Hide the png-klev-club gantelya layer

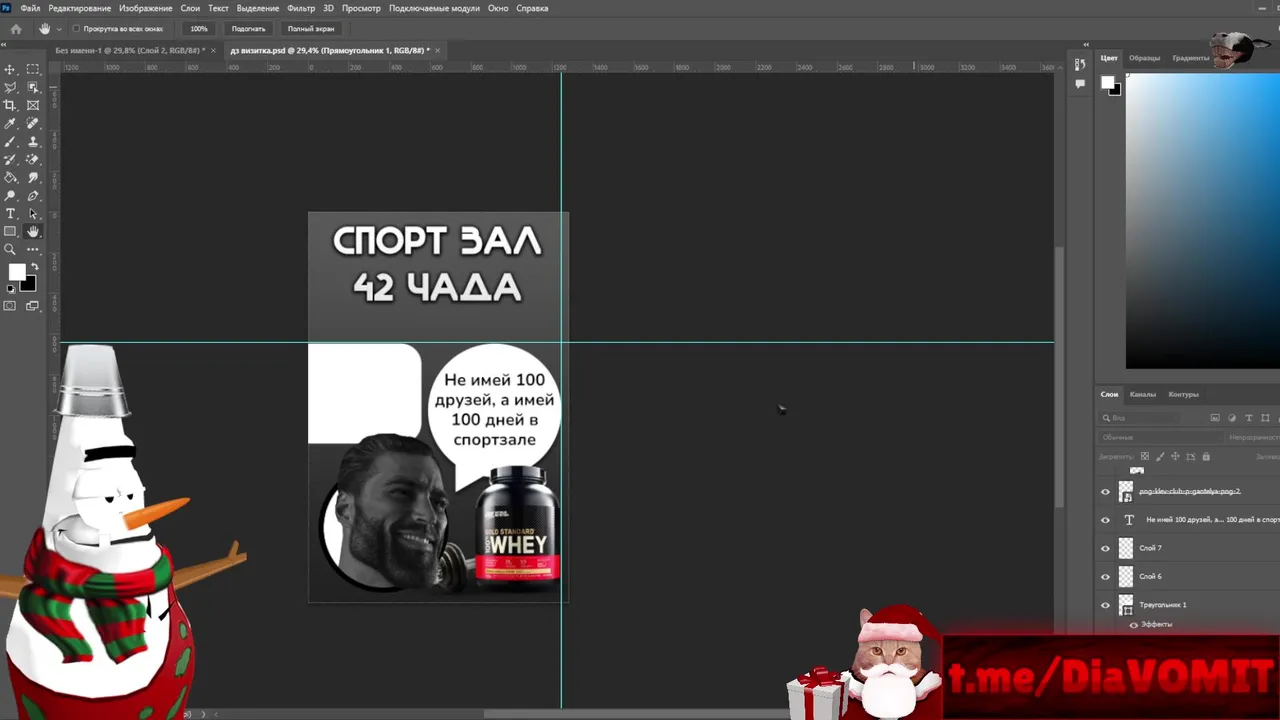pyautogui.click(x=1105, y=492)
